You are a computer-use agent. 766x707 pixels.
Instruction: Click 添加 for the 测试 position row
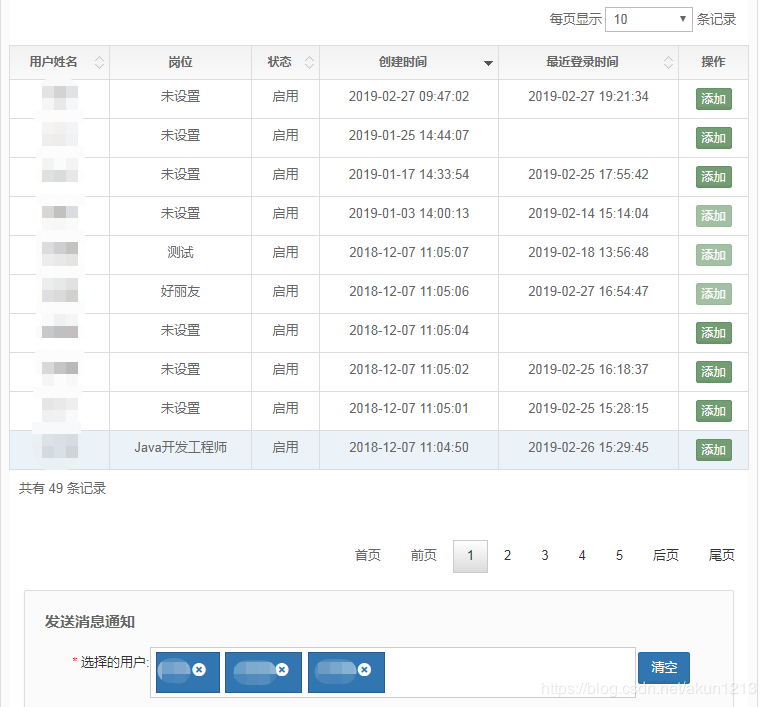coord(713,255)
